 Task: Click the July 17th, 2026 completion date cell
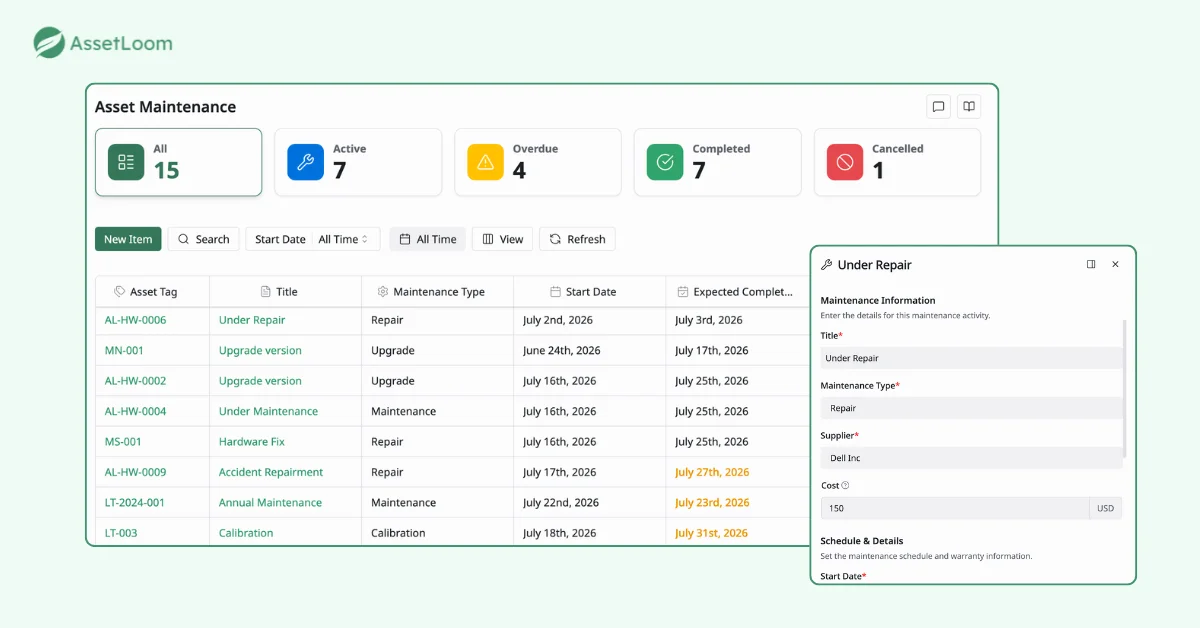click(712, 351)
